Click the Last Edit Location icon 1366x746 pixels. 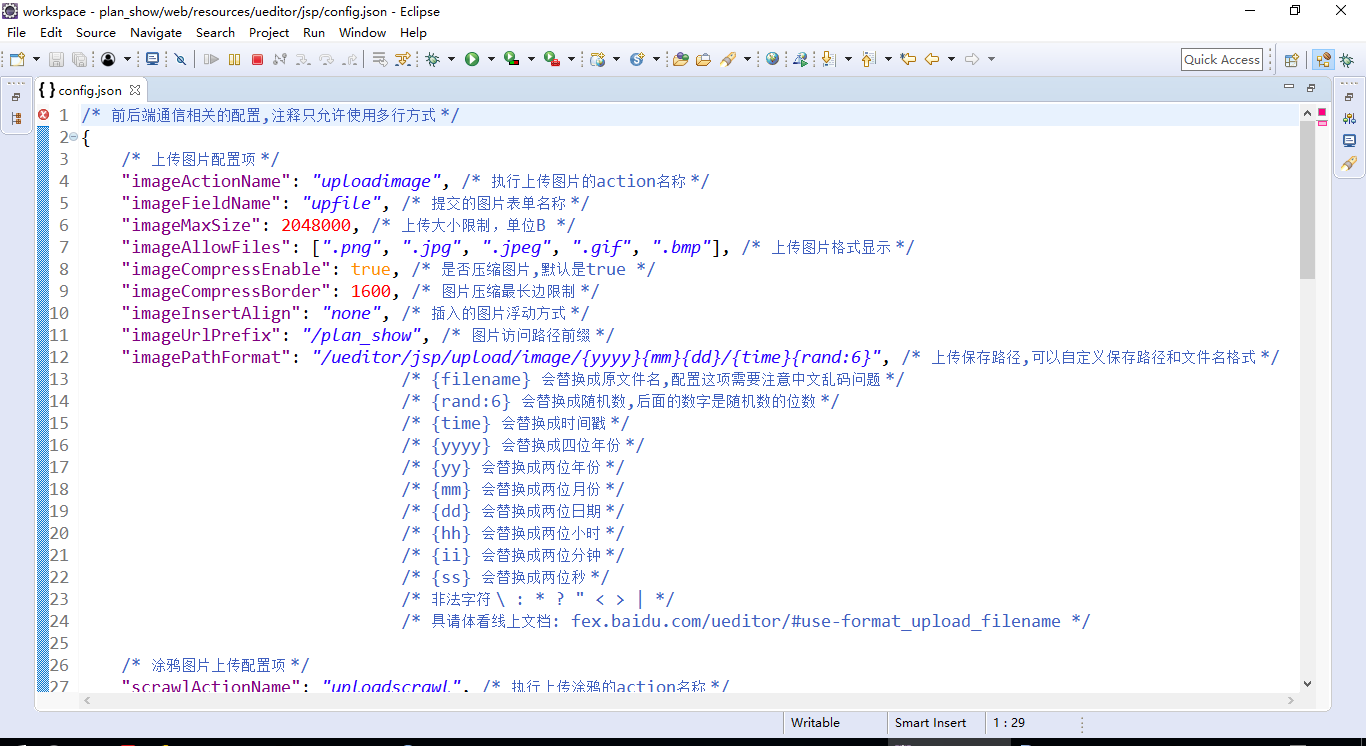(908, 59)
